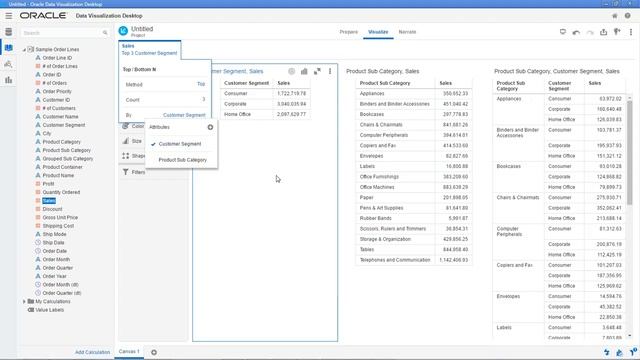640x360 pixels.
Task: Click the Paper row in Product Sub Category table
Action: tap(413, 198)
